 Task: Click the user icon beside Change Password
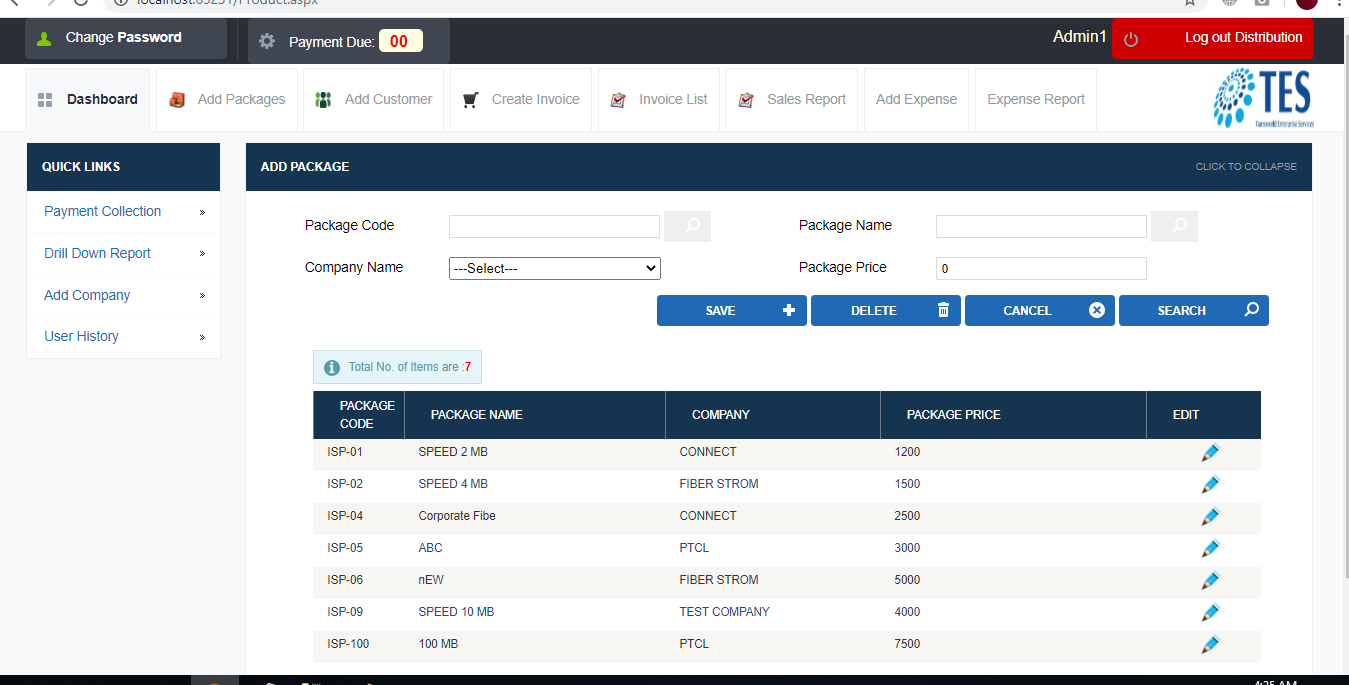pos(44,39)
